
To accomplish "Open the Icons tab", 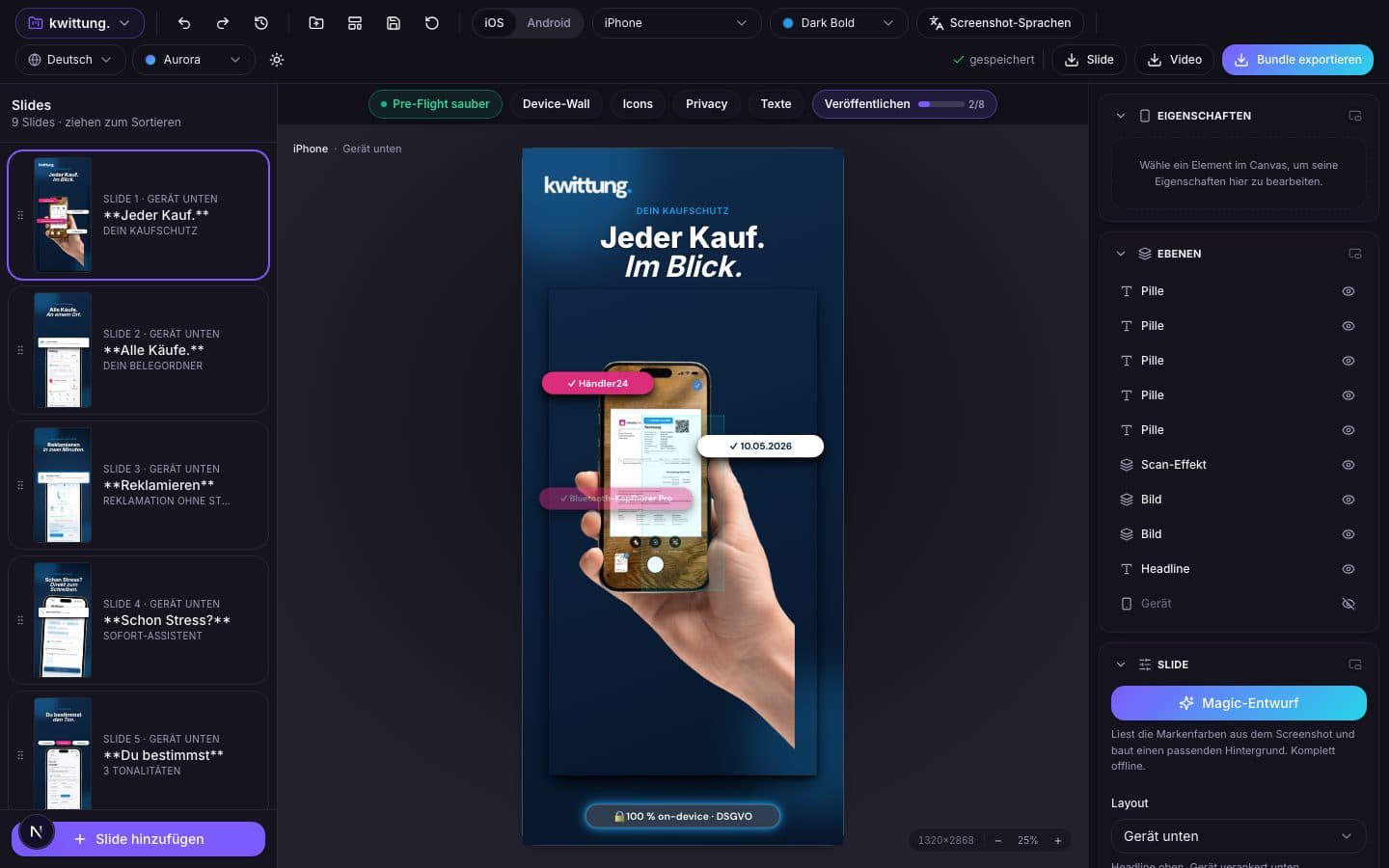I will [638, 104].
